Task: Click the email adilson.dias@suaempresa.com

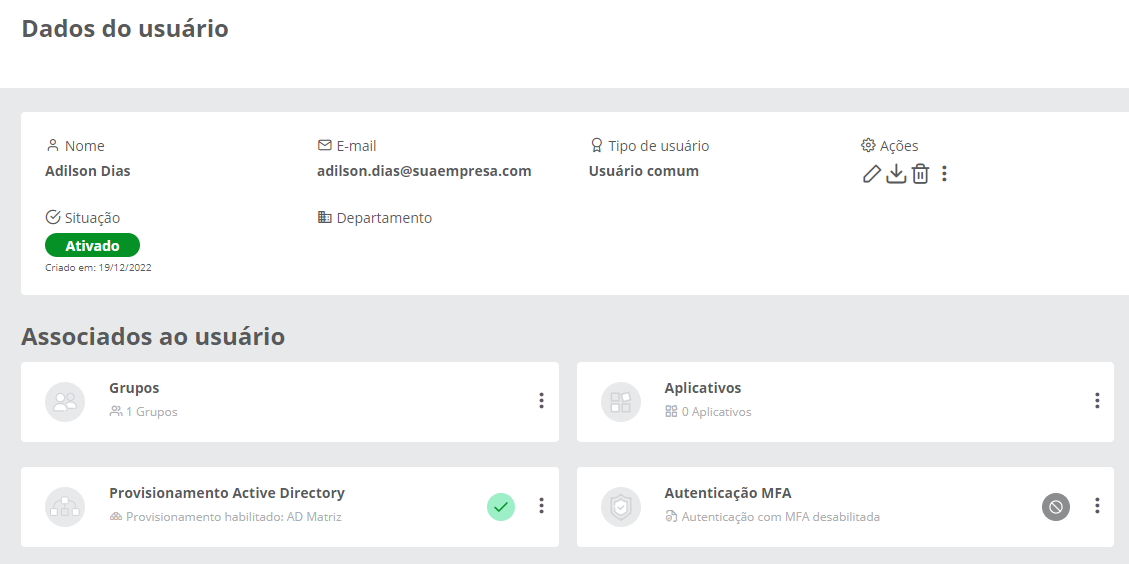Action: pos(424,171)
